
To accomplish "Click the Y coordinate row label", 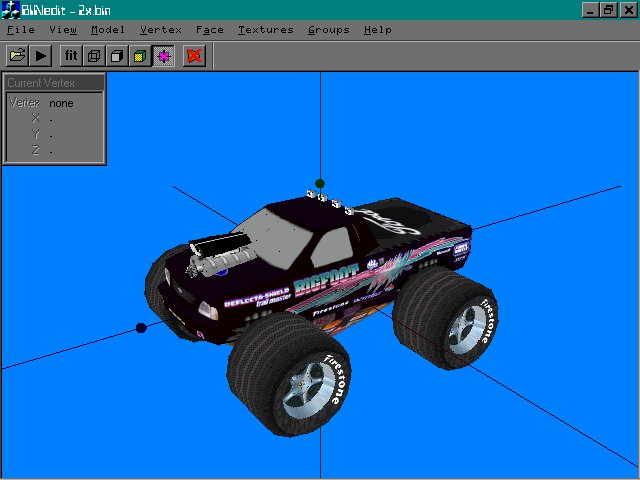I will click(36, 134).
